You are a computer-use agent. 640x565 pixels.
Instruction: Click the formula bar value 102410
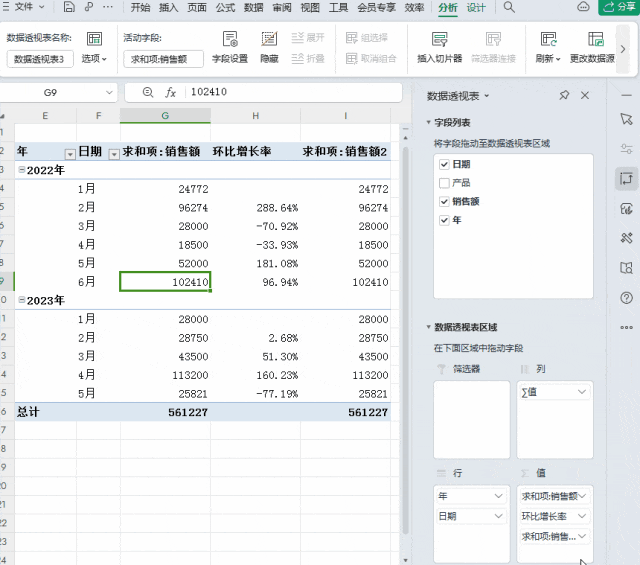[209, 92]
